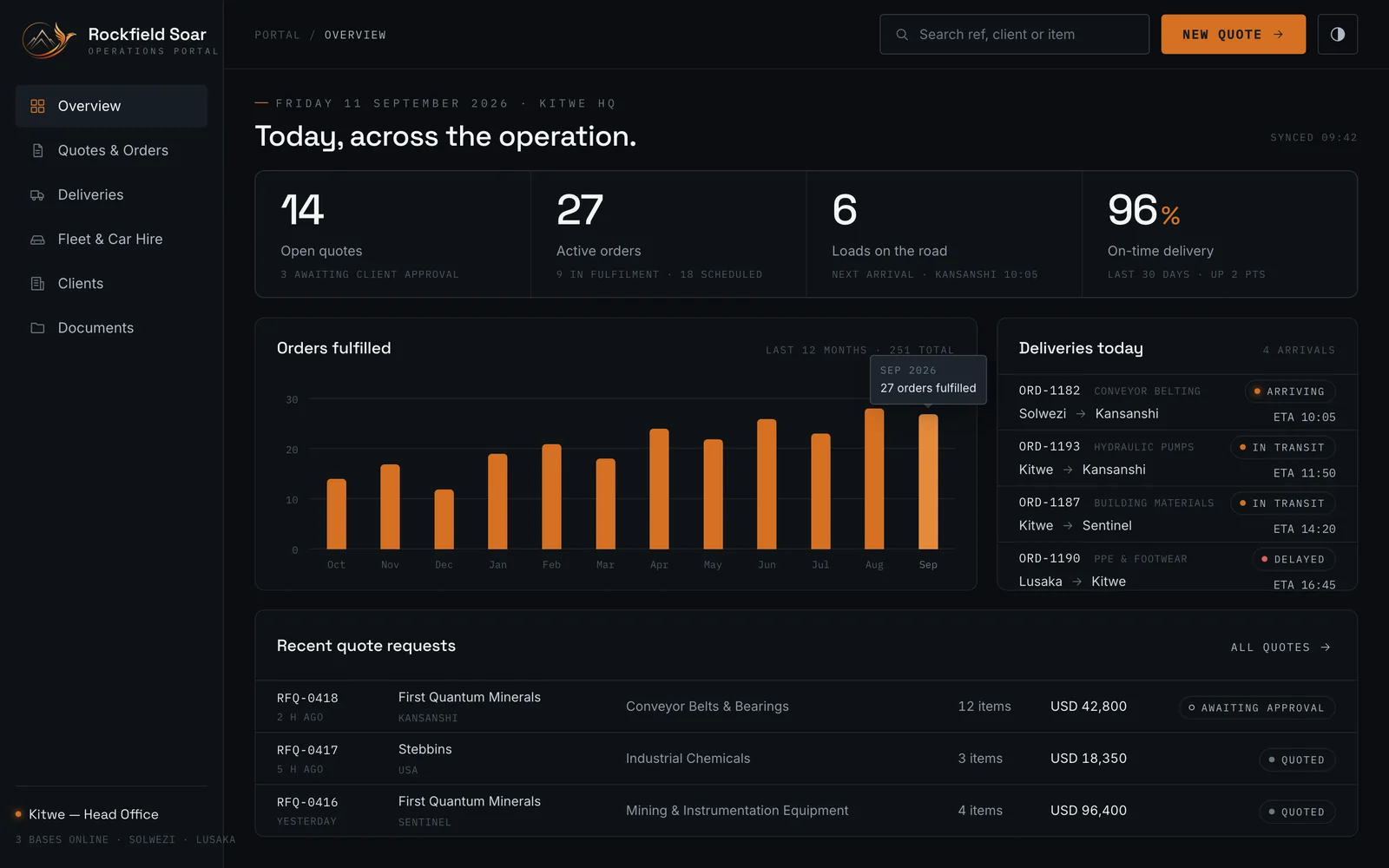Open the Overview menu item
The image size is (1389, 868).
tap(111, 106)
